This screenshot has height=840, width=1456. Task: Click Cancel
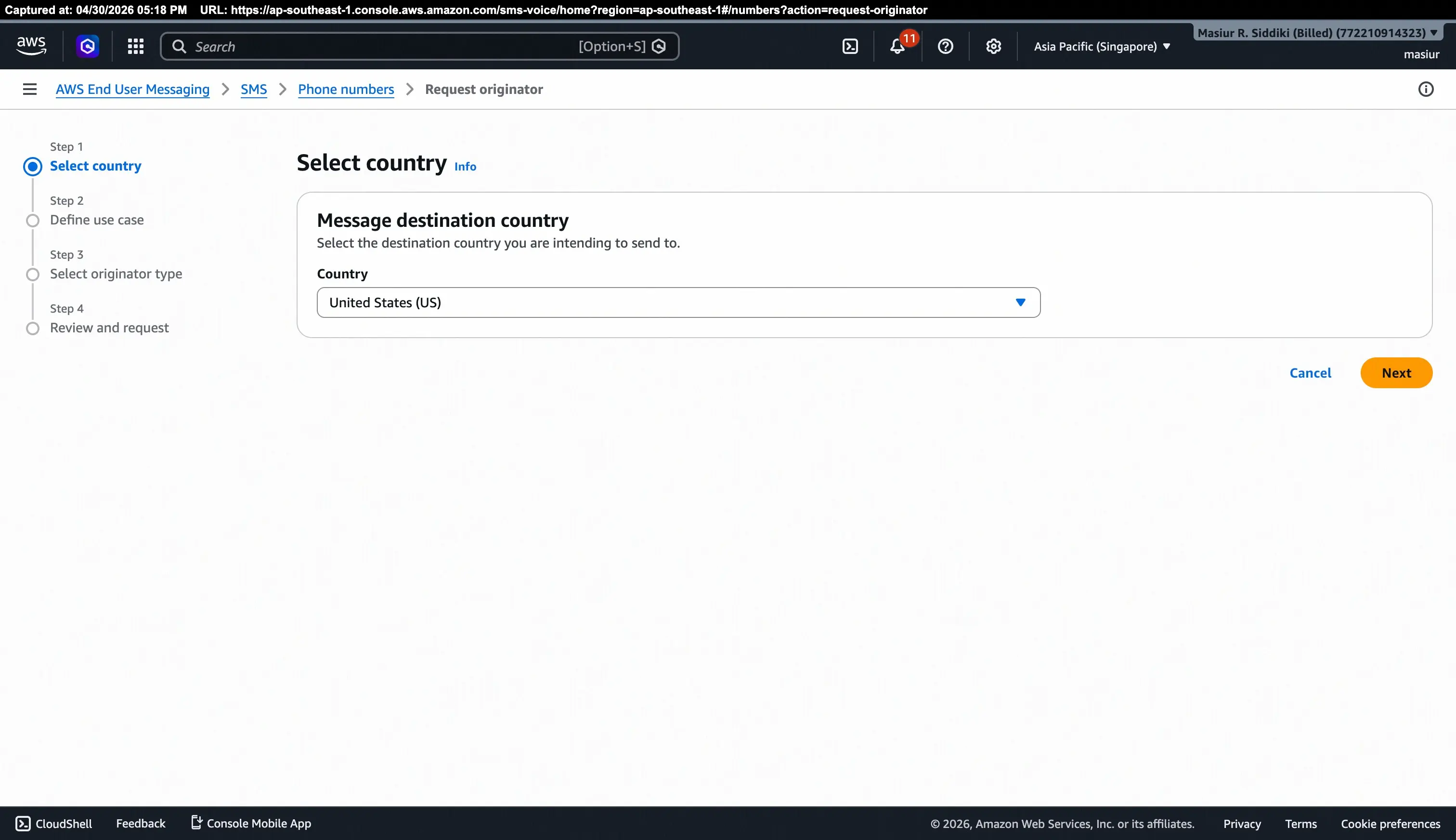tap(1310, 373)
